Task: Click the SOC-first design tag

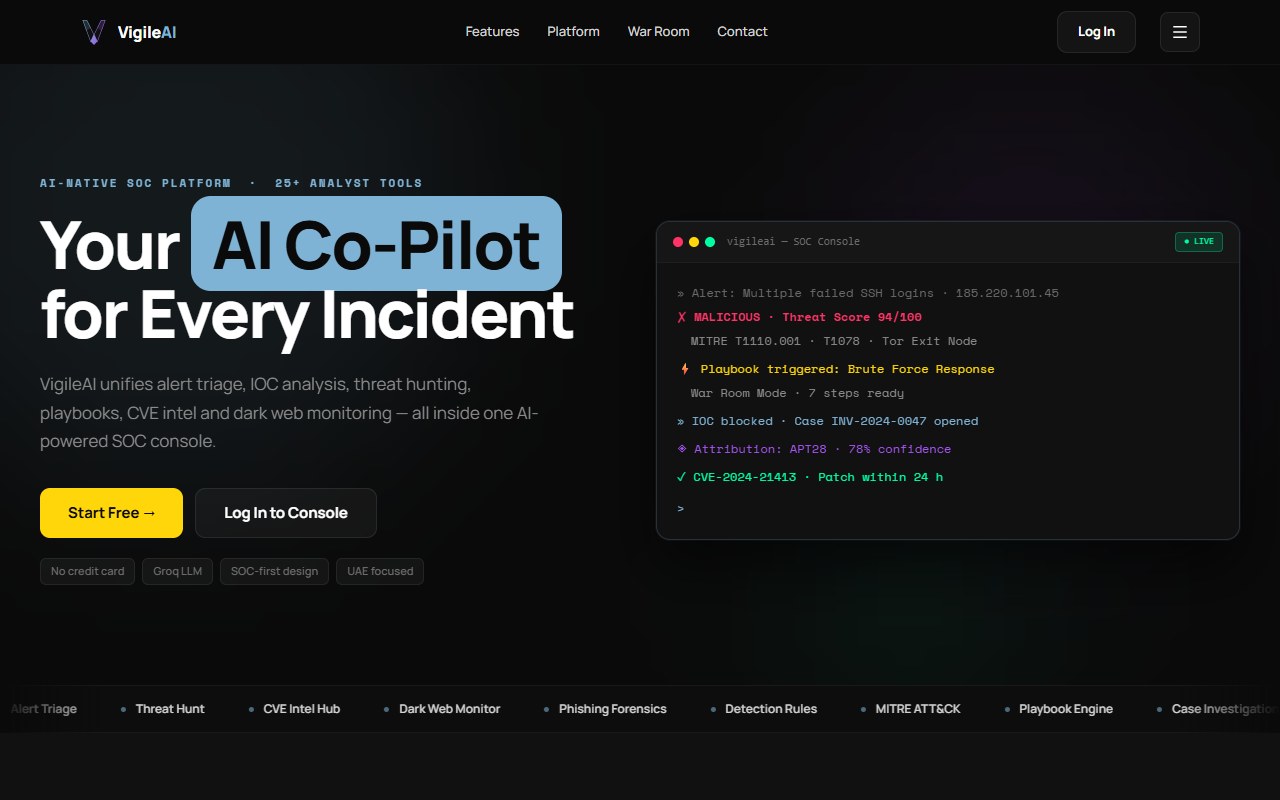Action: [x=274, y=571]
